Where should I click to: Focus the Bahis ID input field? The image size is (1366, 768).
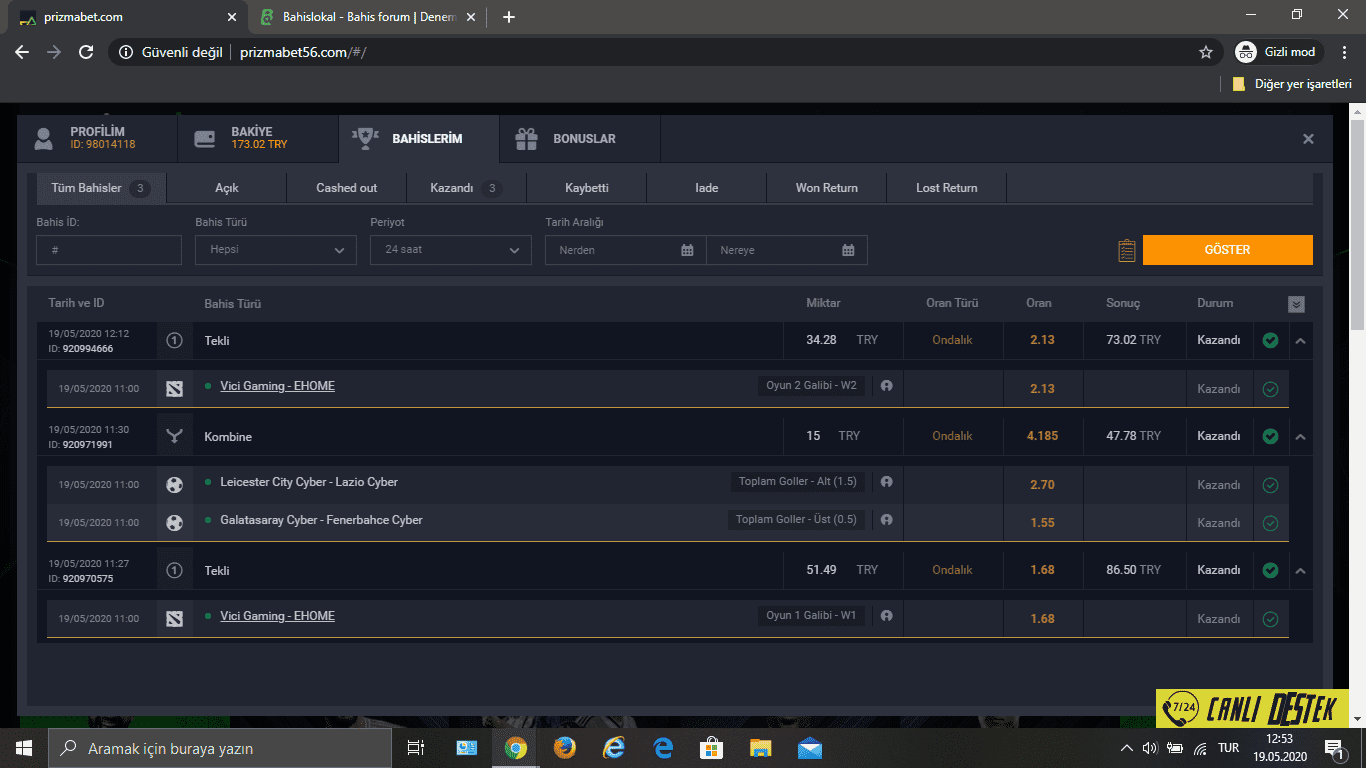[109, 250]
